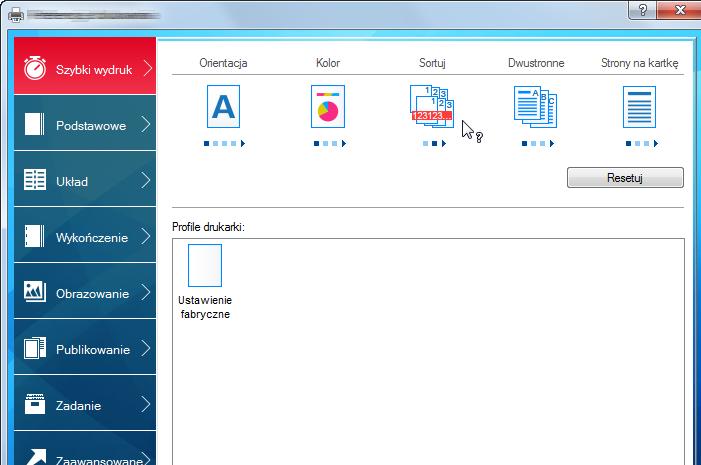
Task: Expand Publikowanie chevron arrow
Action: pyautogui.click(x=146, y=348)
